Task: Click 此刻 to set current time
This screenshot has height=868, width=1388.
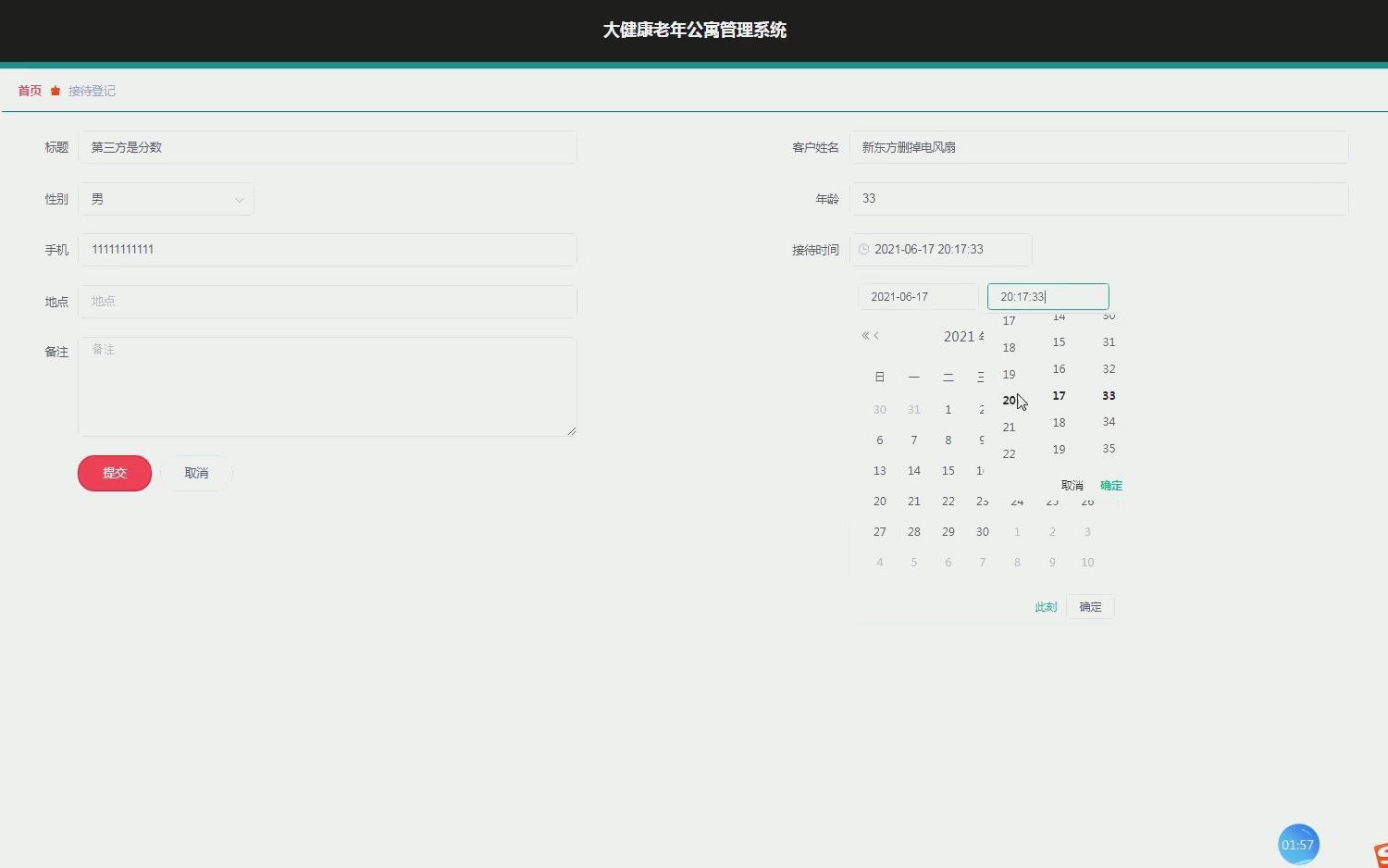Action: coord(1046,607)
